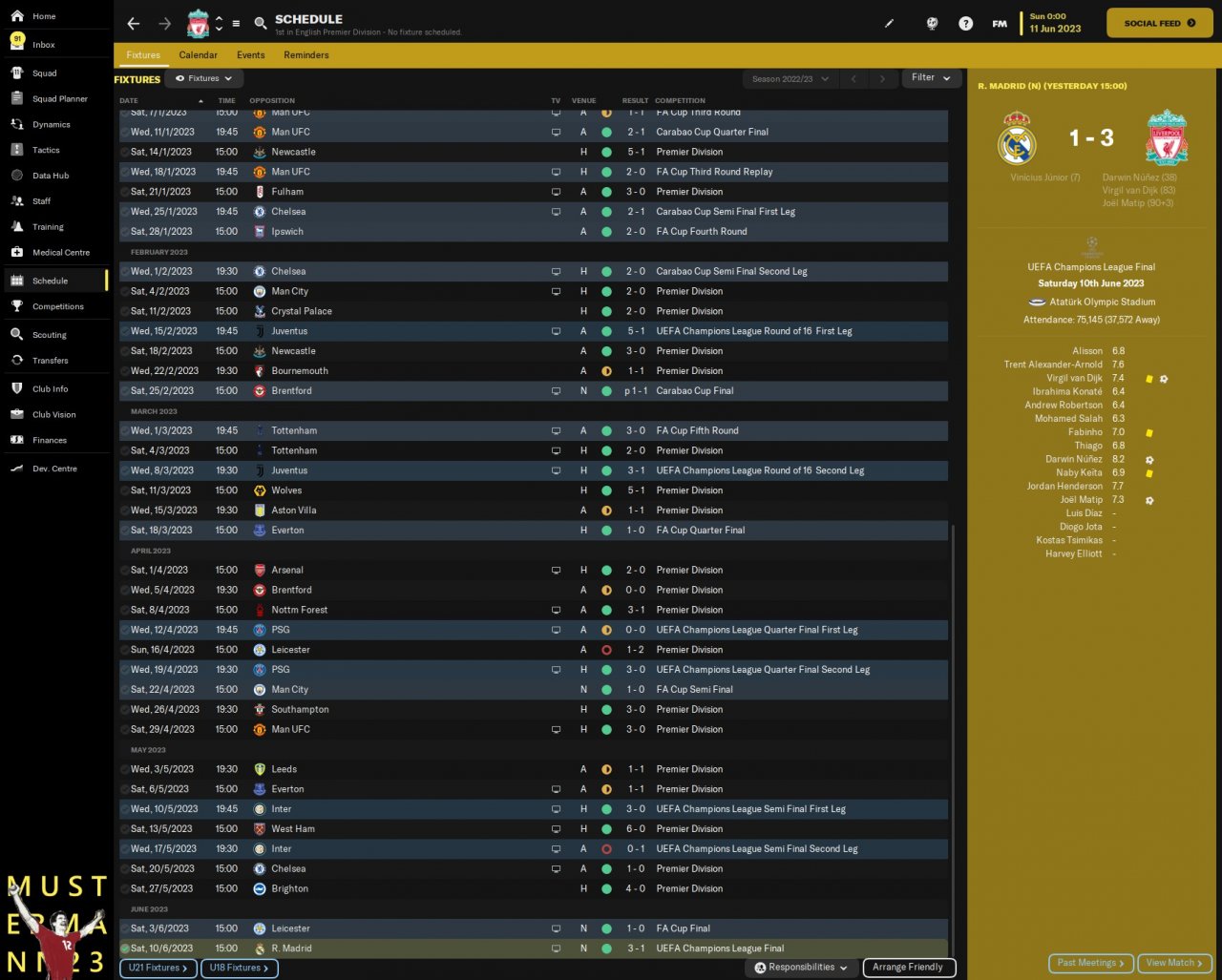This screenshot has height=980, width=1222.
Task: Untick the checkbox for Sat, 10/6/2023 R. Madrid
Action: coord(124,949)
